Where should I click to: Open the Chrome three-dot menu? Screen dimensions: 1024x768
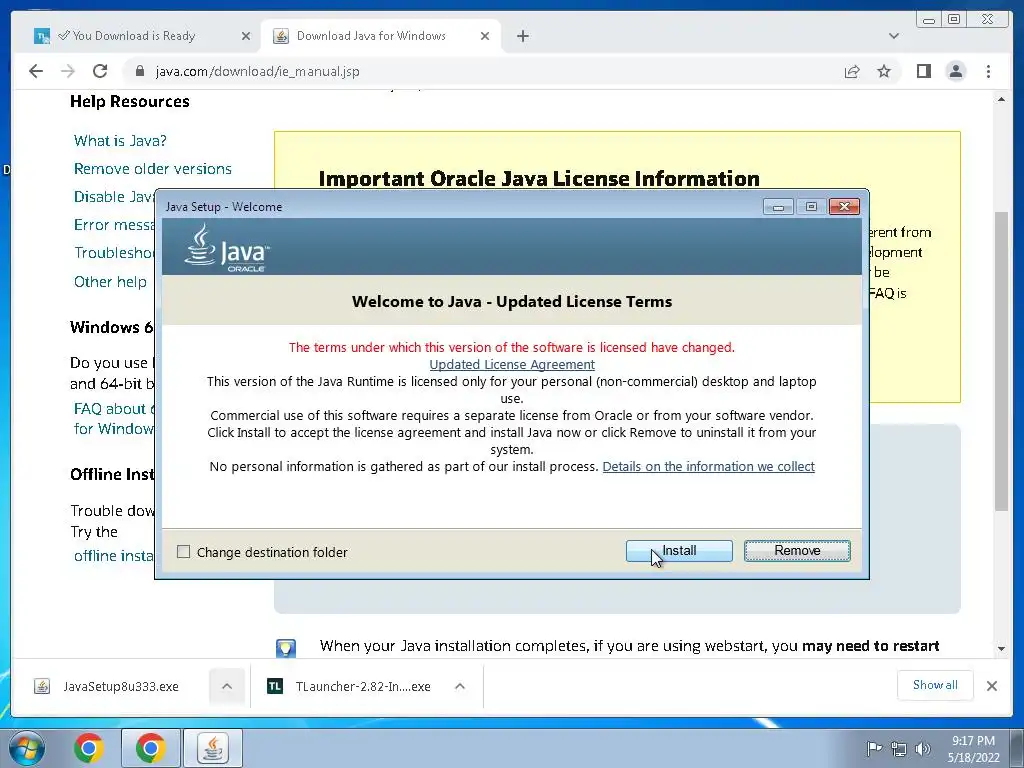[988, 71]
